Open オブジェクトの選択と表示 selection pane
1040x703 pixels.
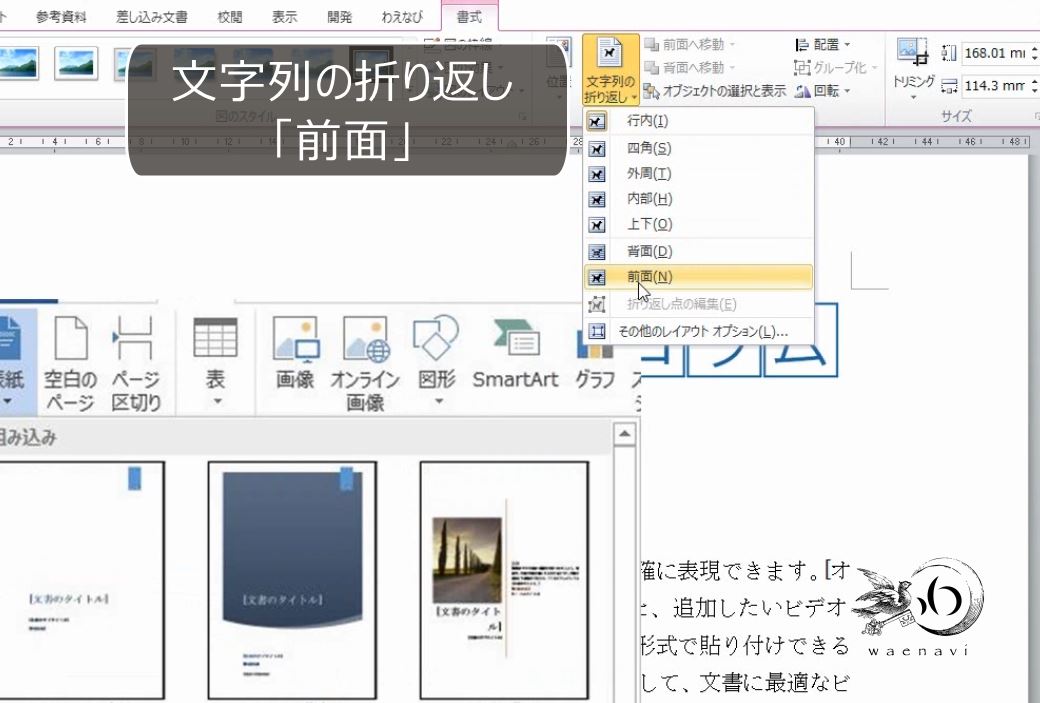(715, 91)
